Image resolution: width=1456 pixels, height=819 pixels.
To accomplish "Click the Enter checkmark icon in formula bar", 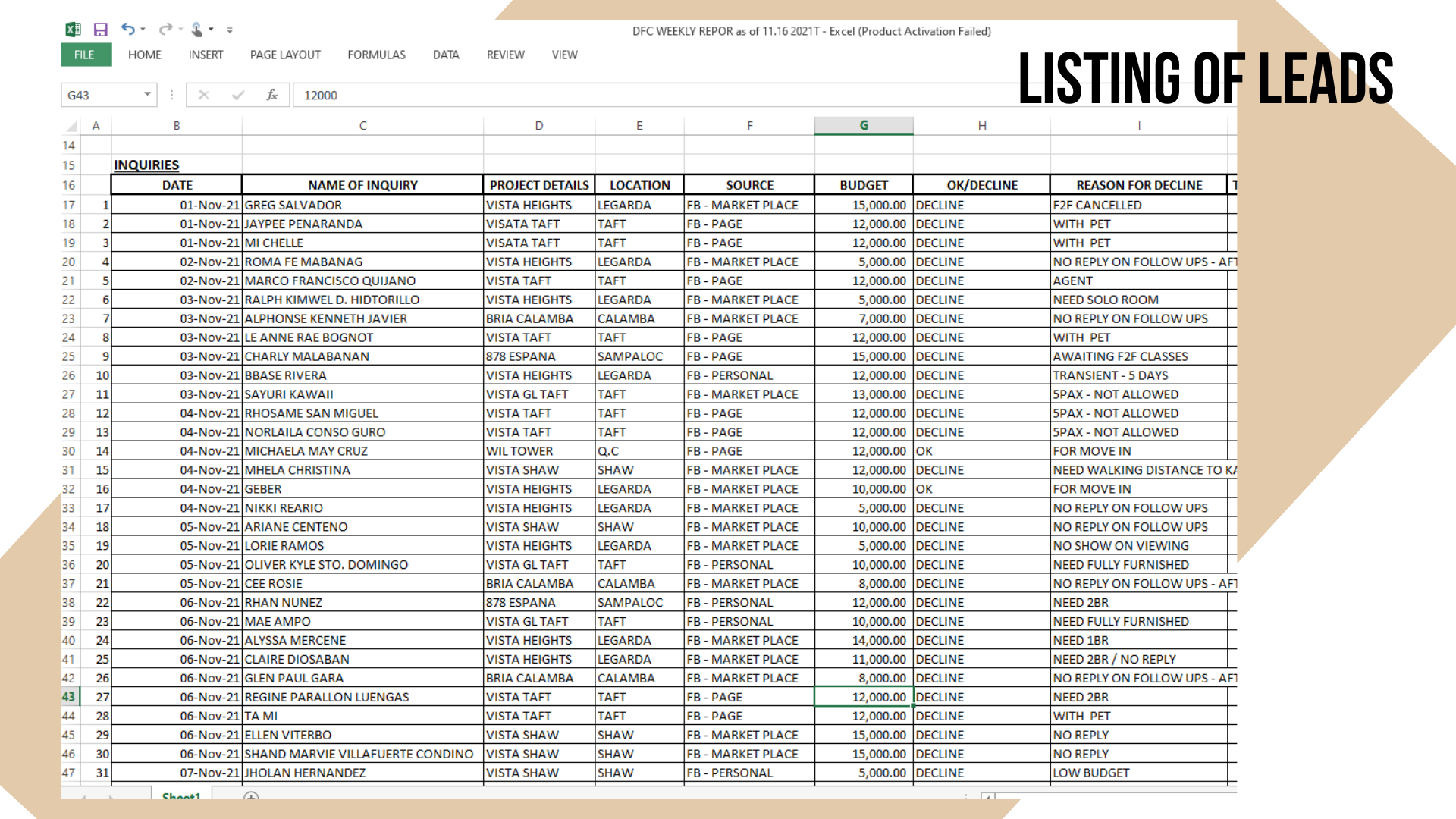I will (x=238, y=95).
